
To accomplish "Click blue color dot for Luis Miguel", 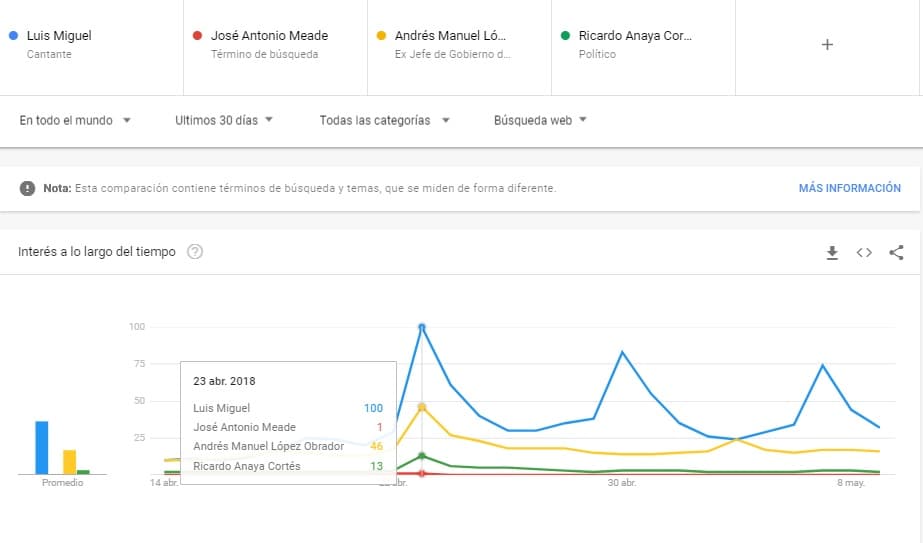I will (14, 35).
